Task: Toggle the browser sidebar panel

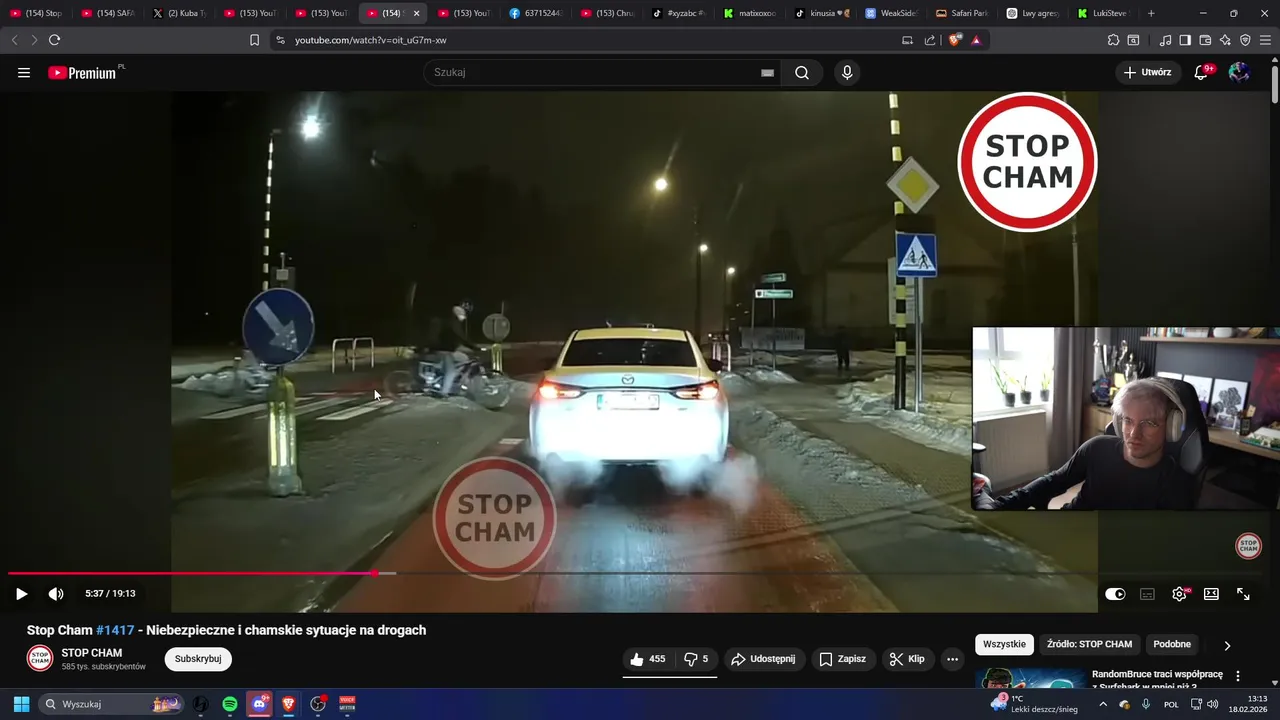Action: click(x=1185, y=40)
